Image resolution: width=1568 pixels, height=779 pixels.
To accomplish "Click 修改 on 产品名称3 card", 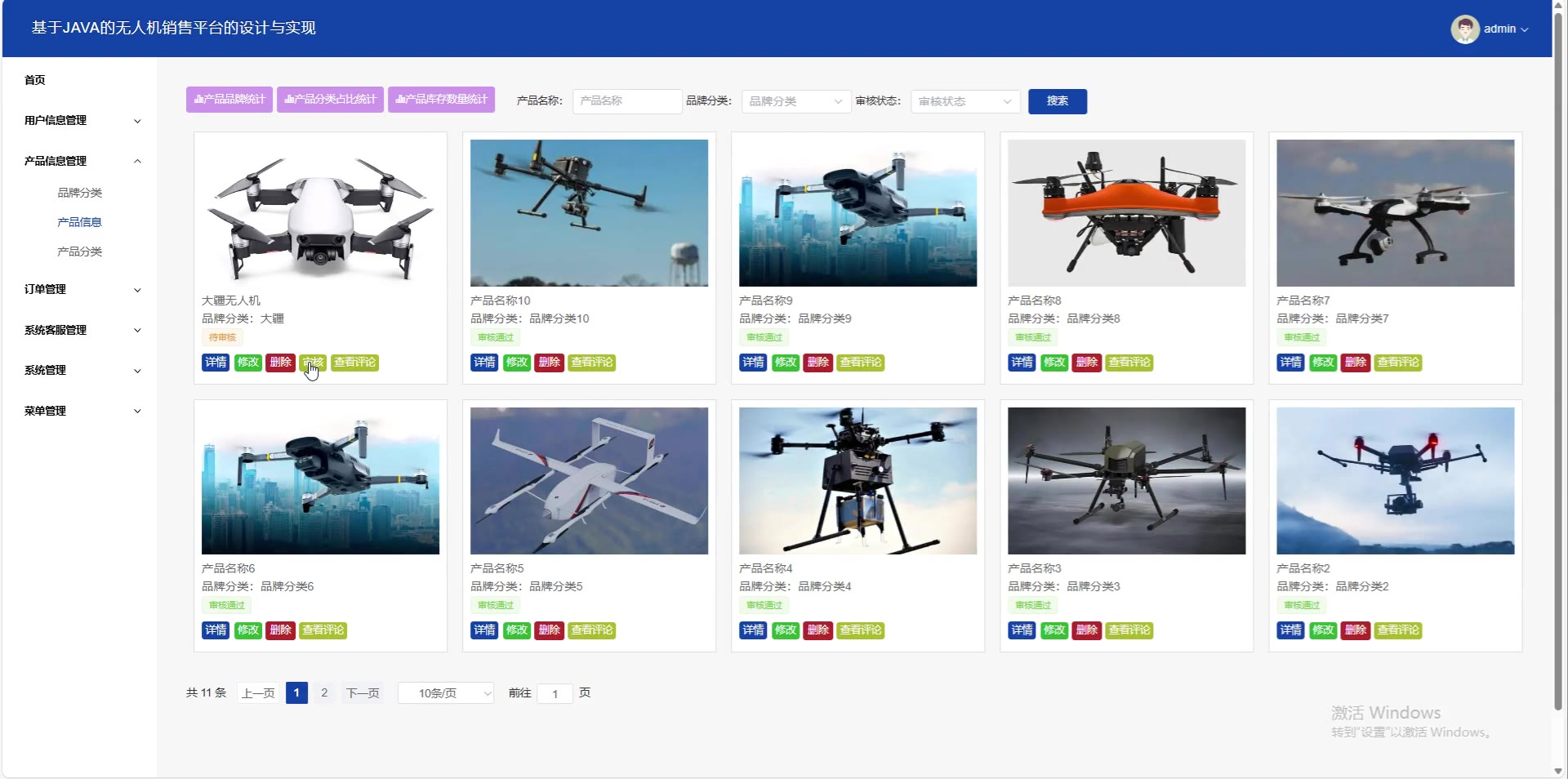I will [1054, 630].
